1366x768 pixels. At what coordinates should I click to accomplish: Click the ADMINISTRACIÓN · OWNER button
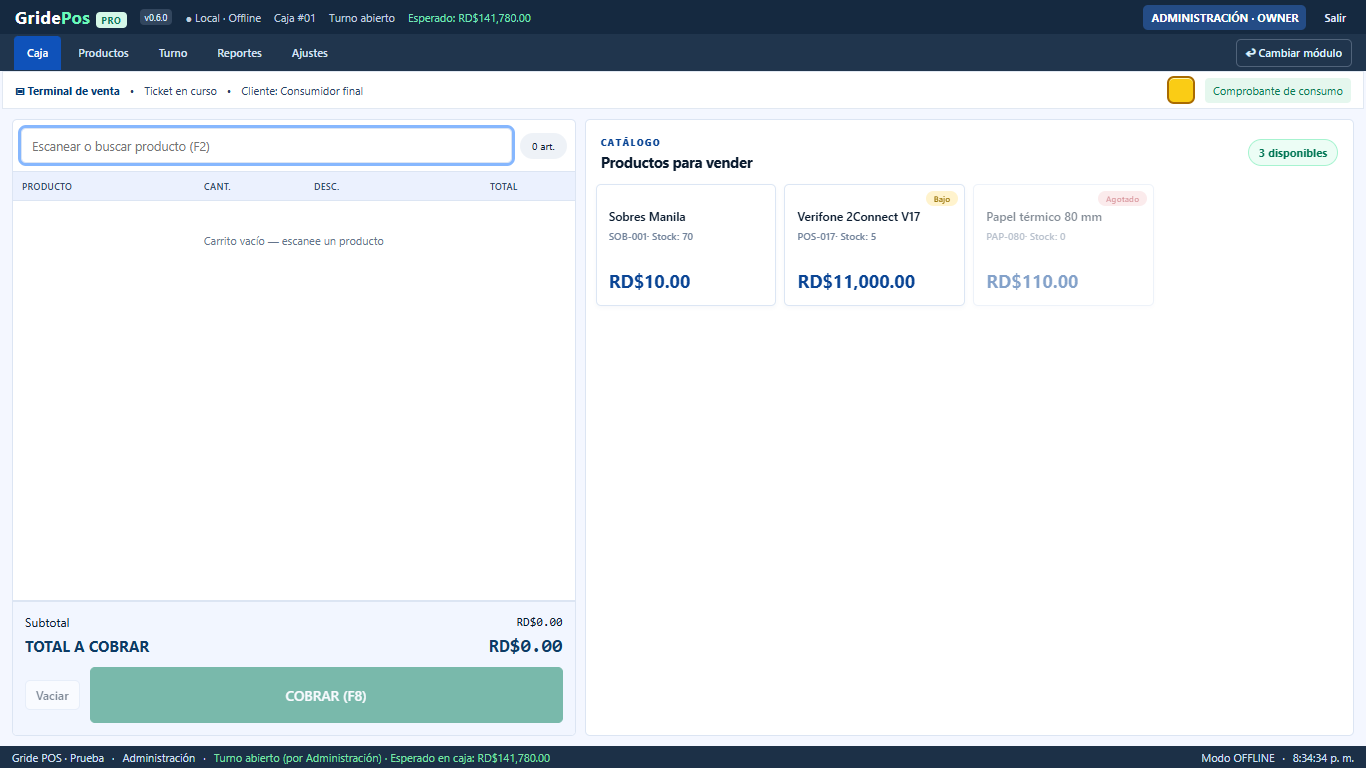coord(1225,18)
